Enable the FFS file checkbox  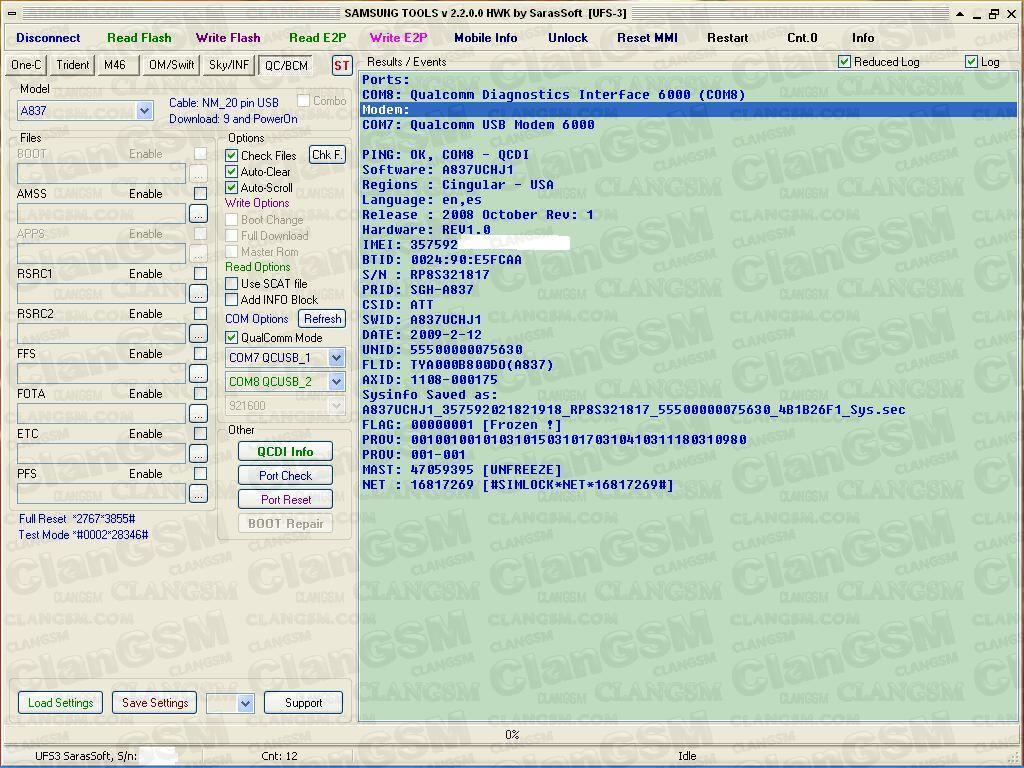(200, 353)
